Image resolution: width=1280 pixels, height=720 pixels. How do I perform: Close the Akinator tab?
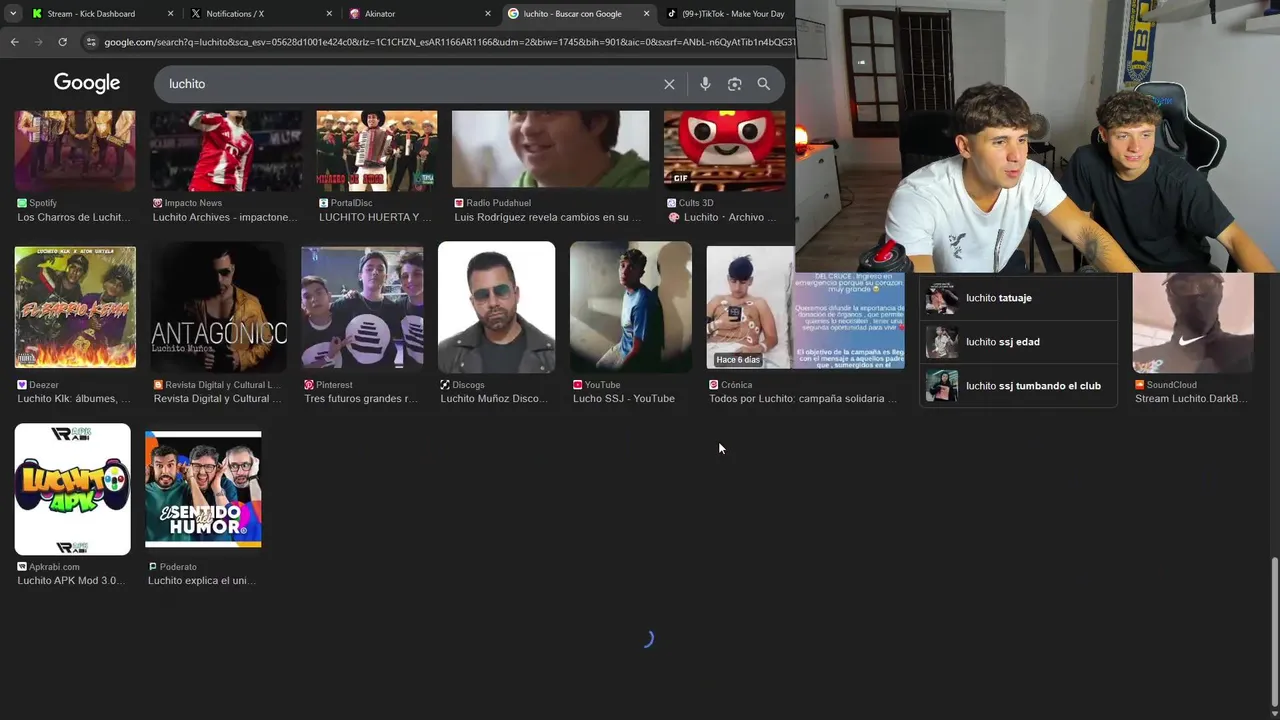click(x=488, y=14)
